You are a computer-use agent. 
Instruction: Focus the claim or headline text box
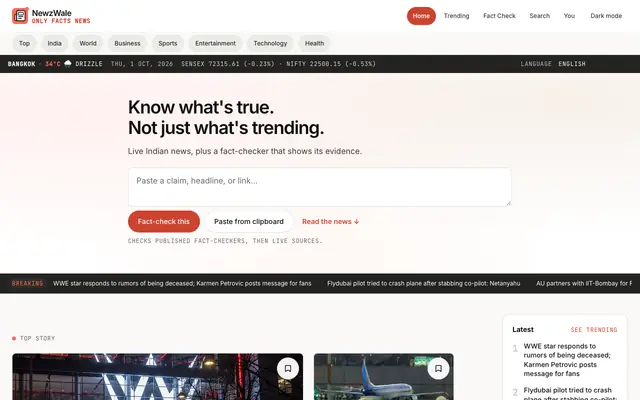320,187
